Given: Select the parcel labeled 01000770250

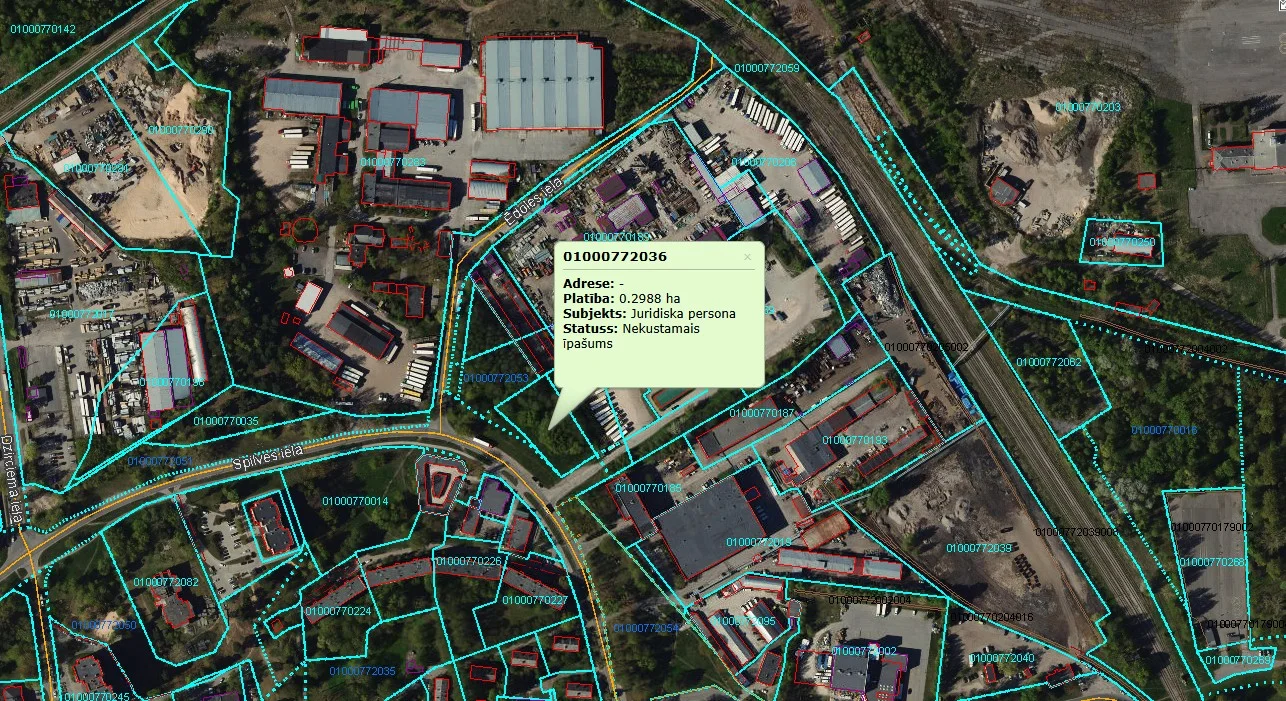Looking at the screenshot, I should 1122,242.
